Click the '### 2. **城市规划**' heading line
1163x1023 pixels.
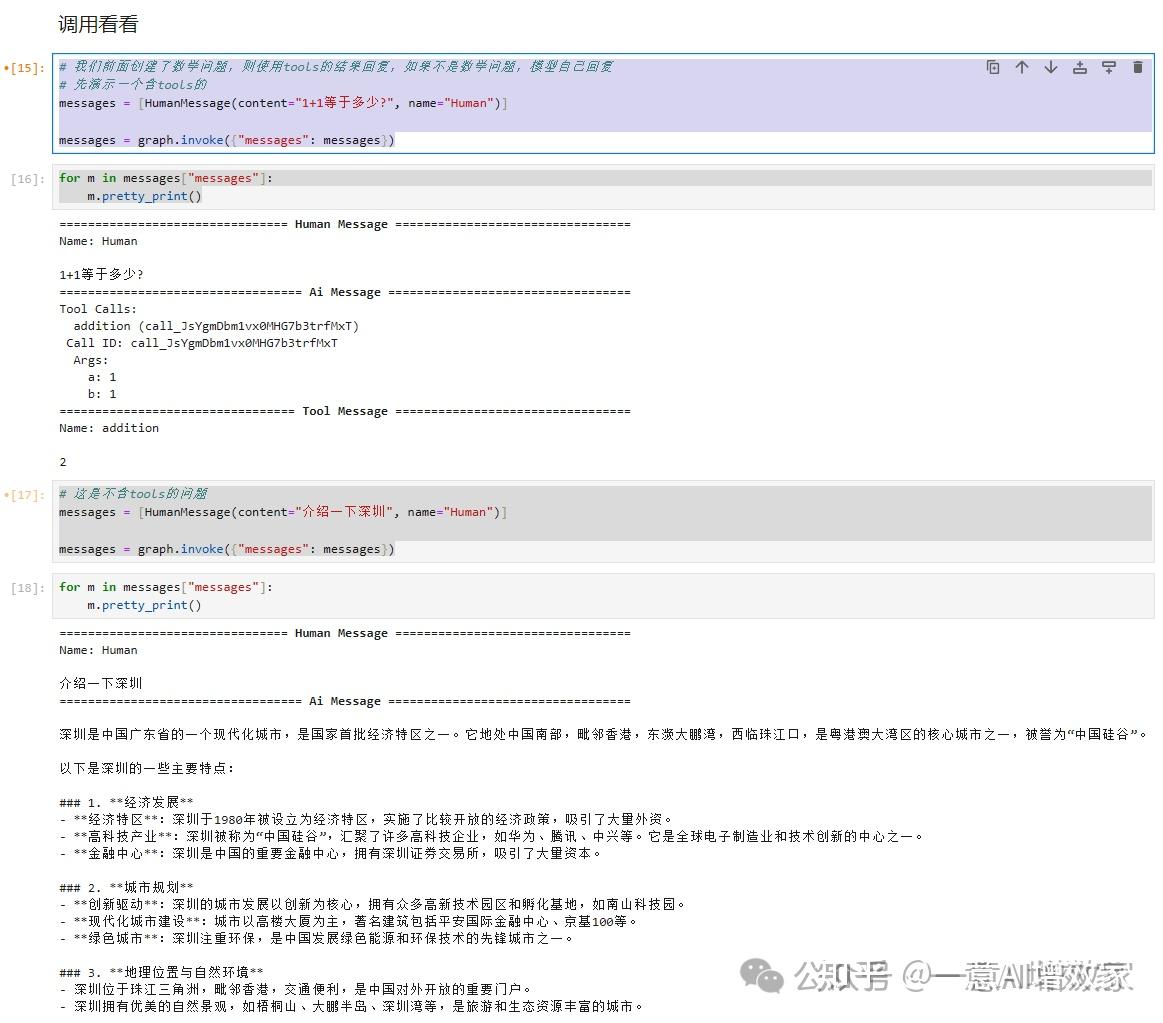pos(126,887)
